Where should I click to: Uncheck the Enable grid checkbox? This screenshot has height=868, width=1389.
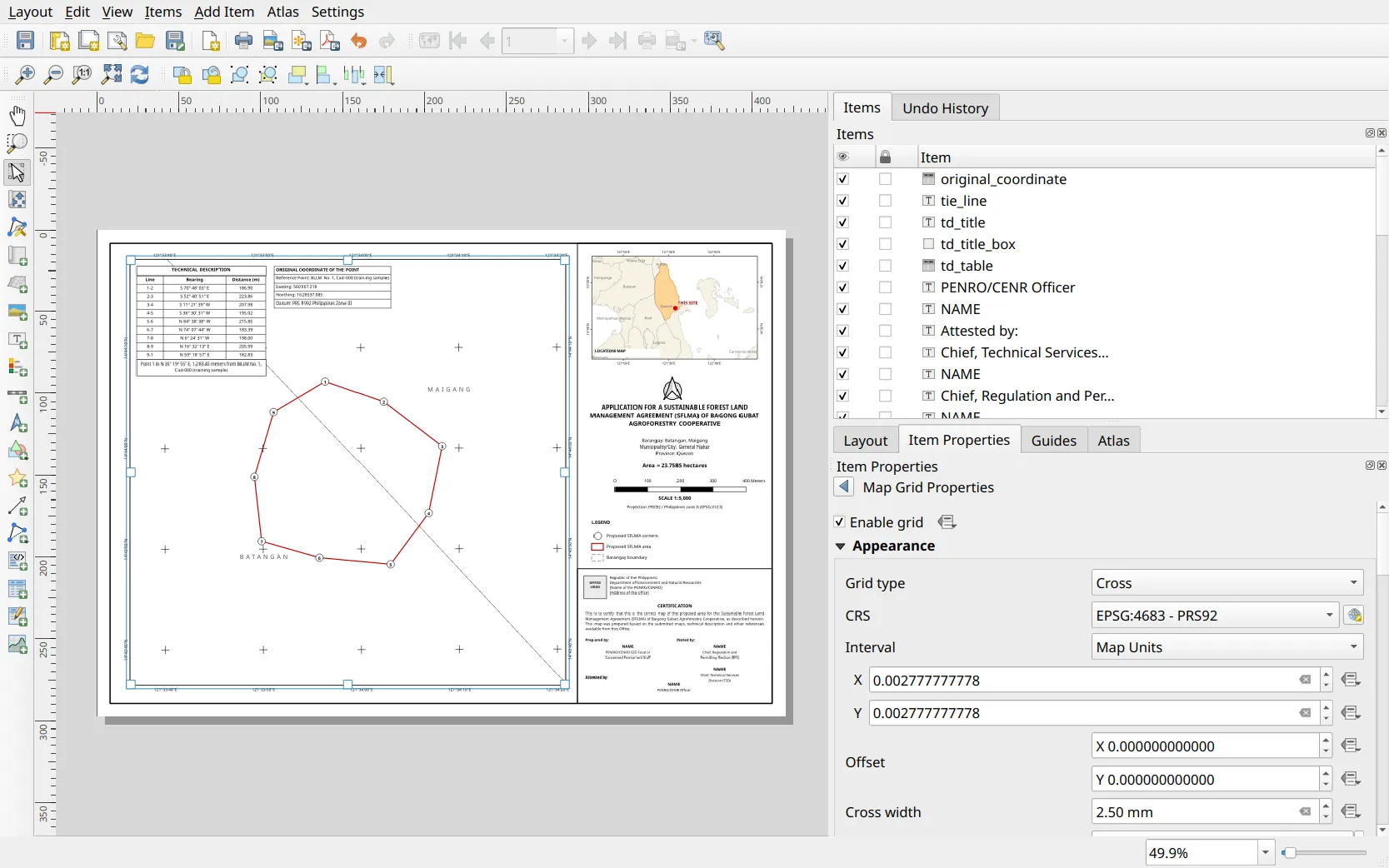(x=840, y=522)
